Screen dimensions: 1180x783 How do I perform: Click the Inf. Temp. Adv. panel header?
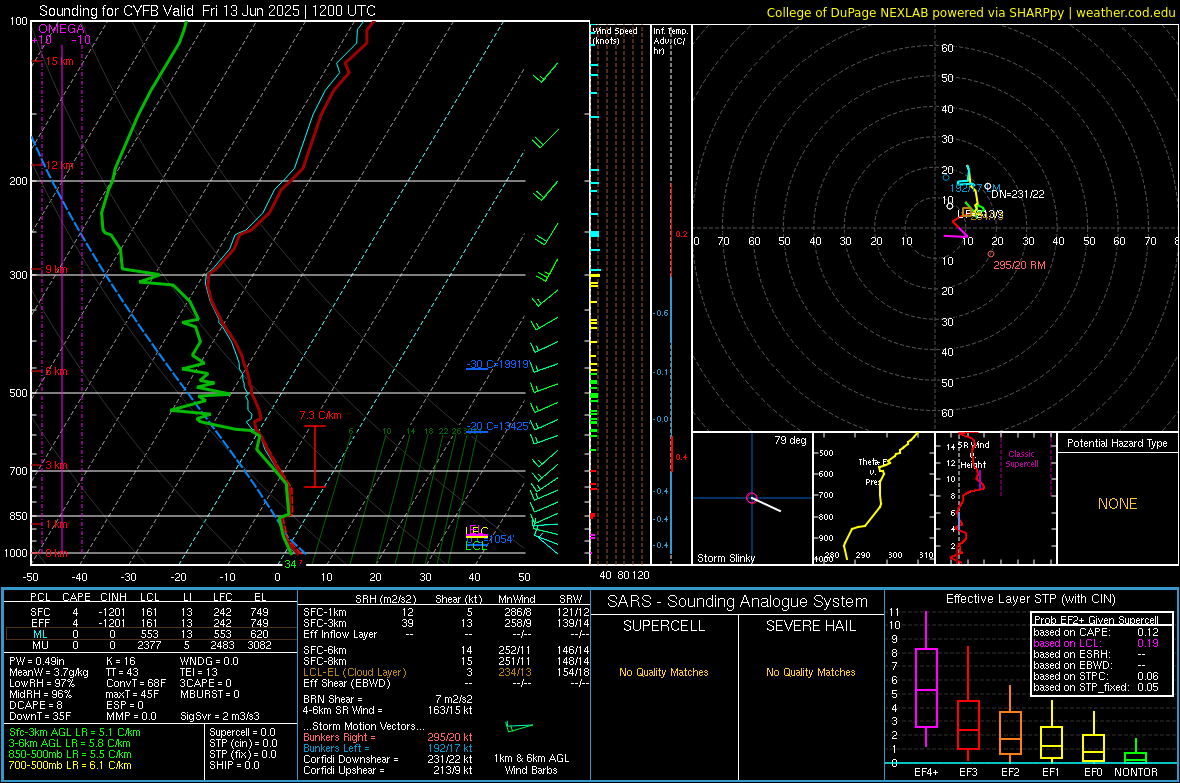click(x=670, y=41)
